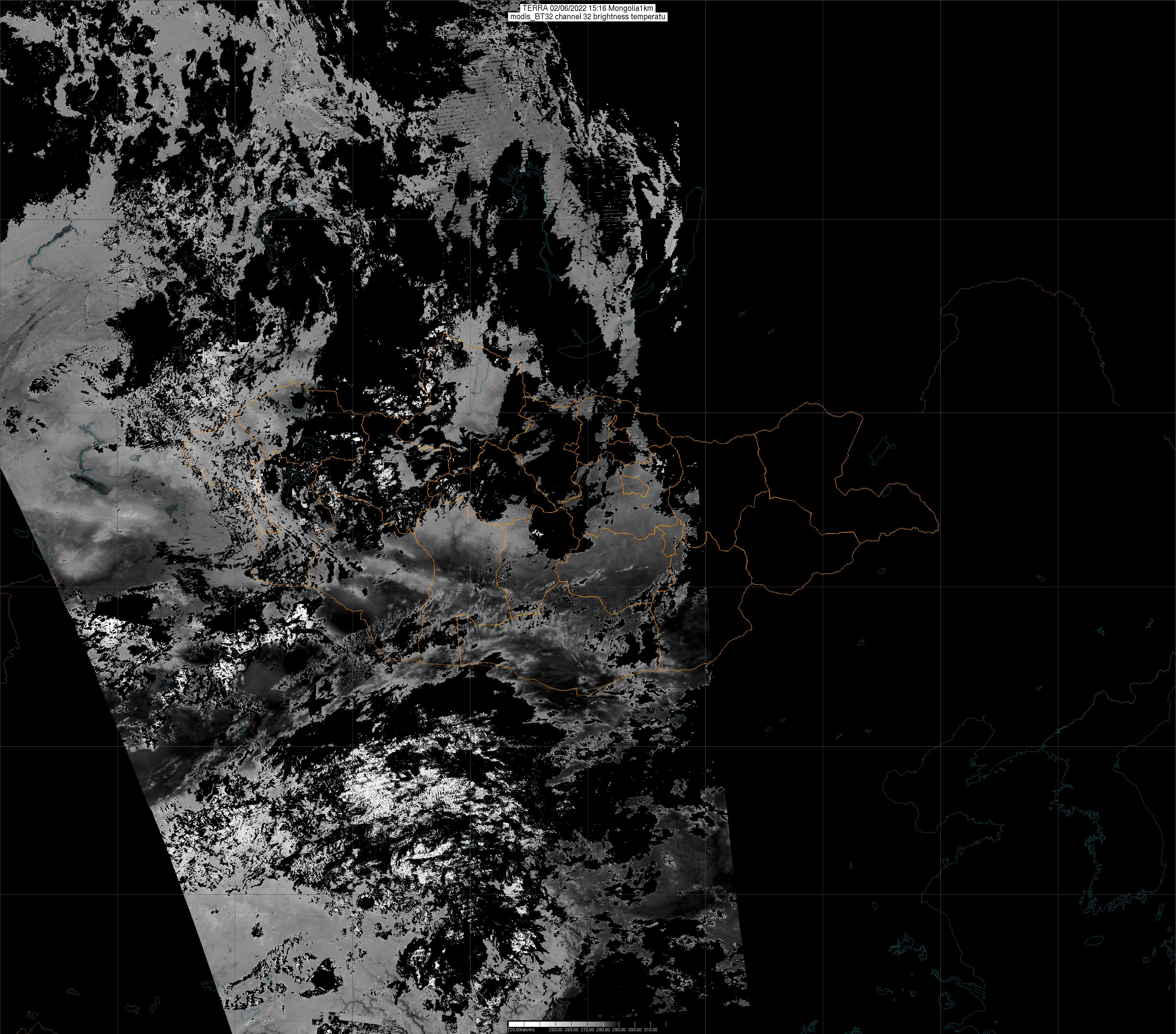Viewport: 1176px width, 1034px height.
Task: Click the 260.00 label on the color scale
Action: click(x=571, y=1029)
